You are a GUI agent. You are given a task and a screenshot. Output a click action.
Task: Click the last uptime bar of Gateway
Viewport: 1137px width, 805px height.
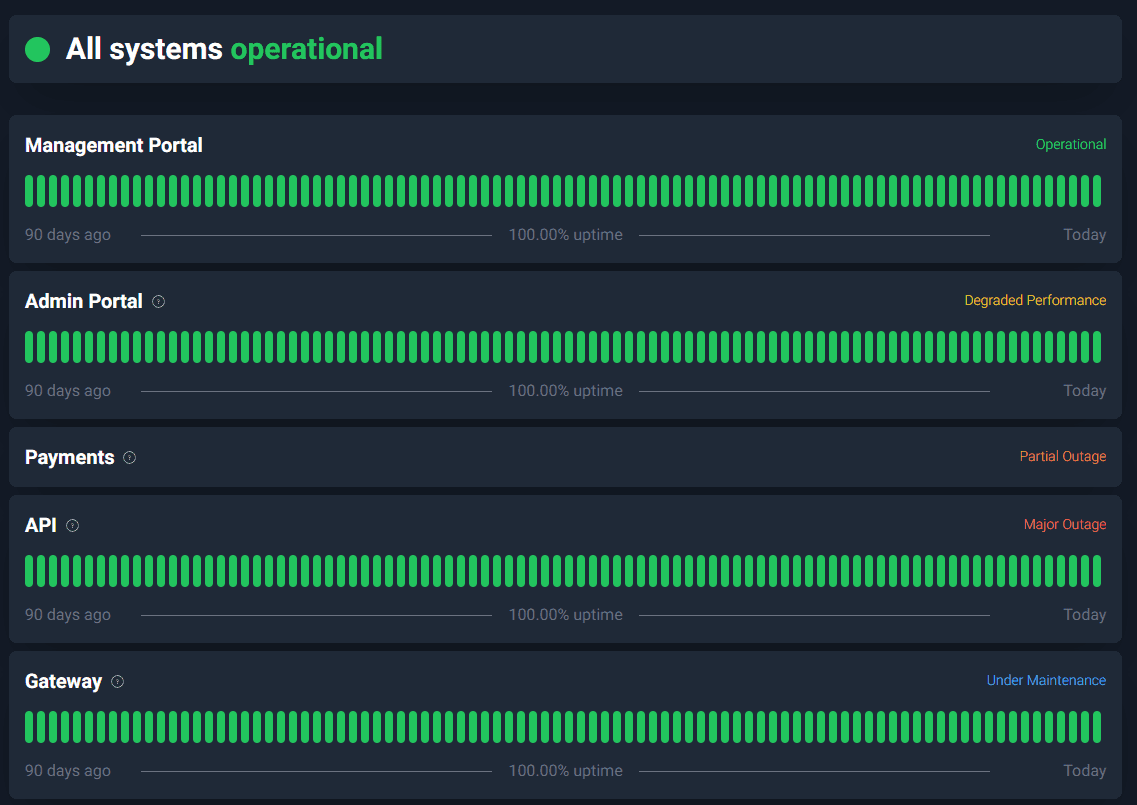pyautogui.click(x=1097, y=726)
